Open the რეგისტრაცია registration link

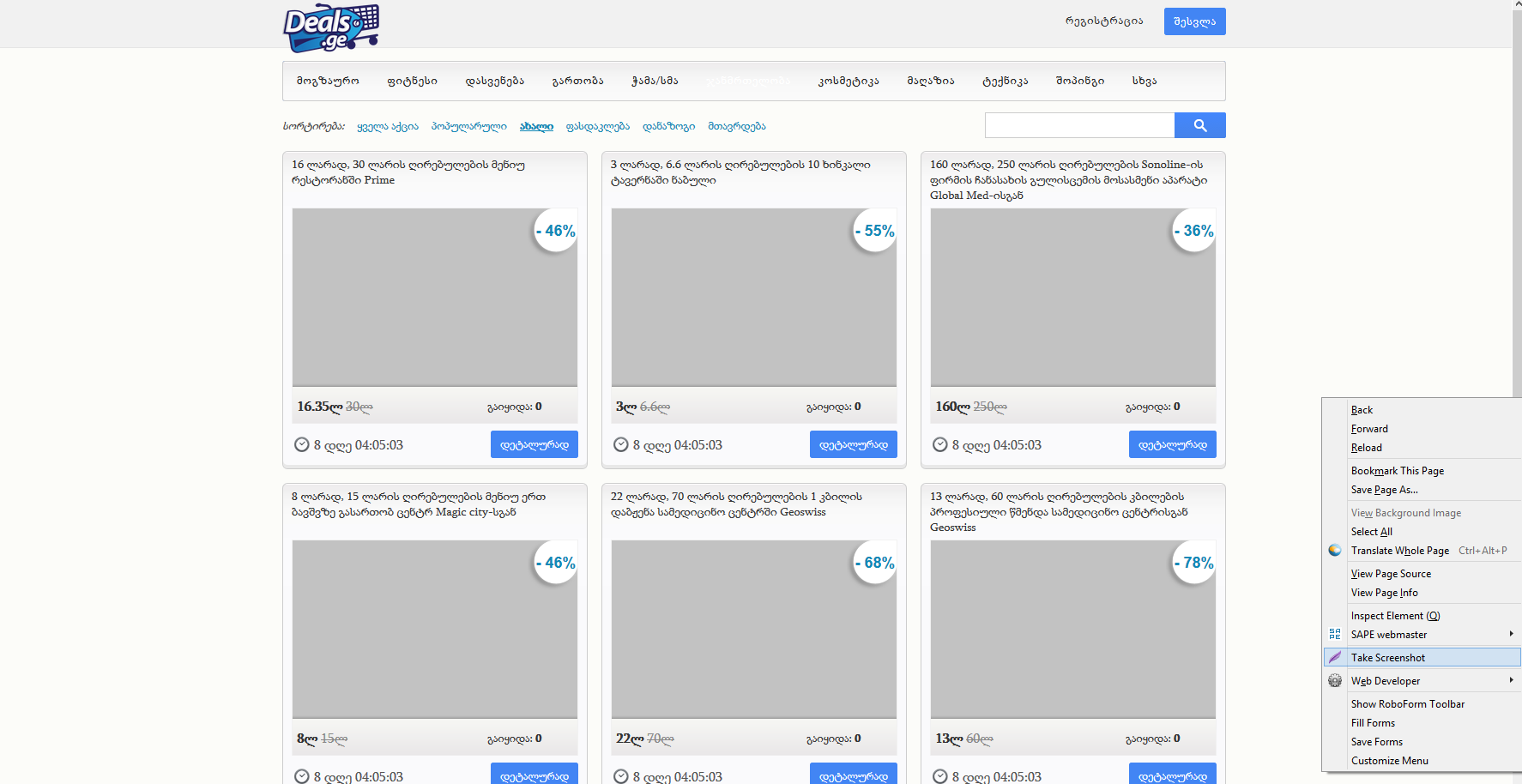(x=1104, y=21)
